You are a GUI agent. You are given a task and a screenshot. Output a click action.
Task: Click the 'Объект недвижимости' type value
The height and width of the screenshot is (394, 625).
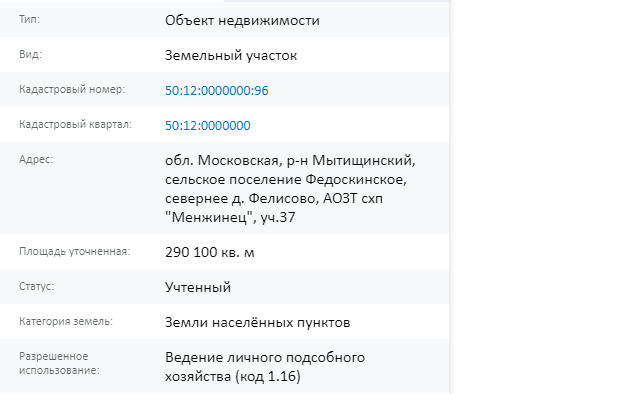tap(242, 20)
